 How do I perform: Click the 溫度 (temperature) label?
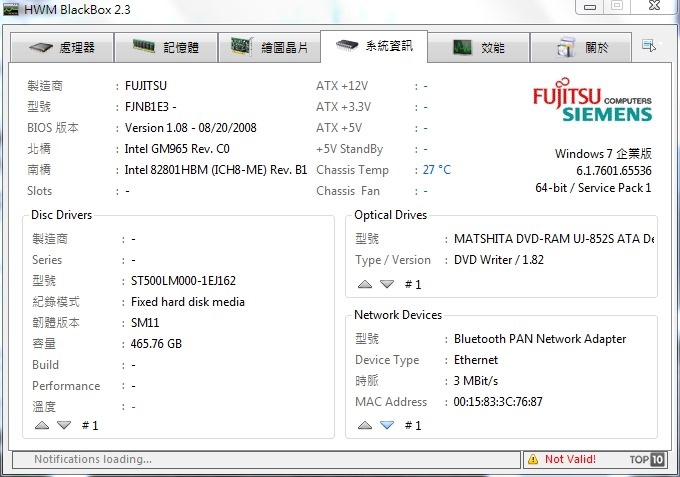(x=44, y=407)
